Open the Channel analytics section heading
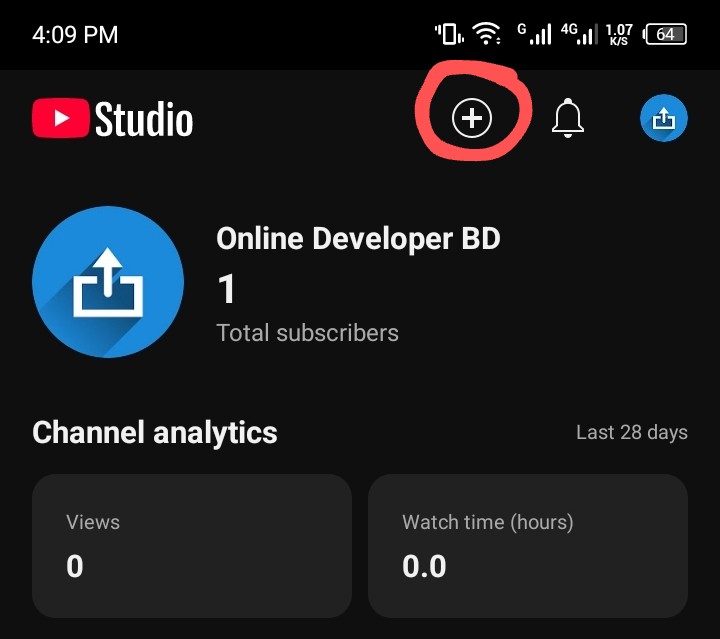 155,432
